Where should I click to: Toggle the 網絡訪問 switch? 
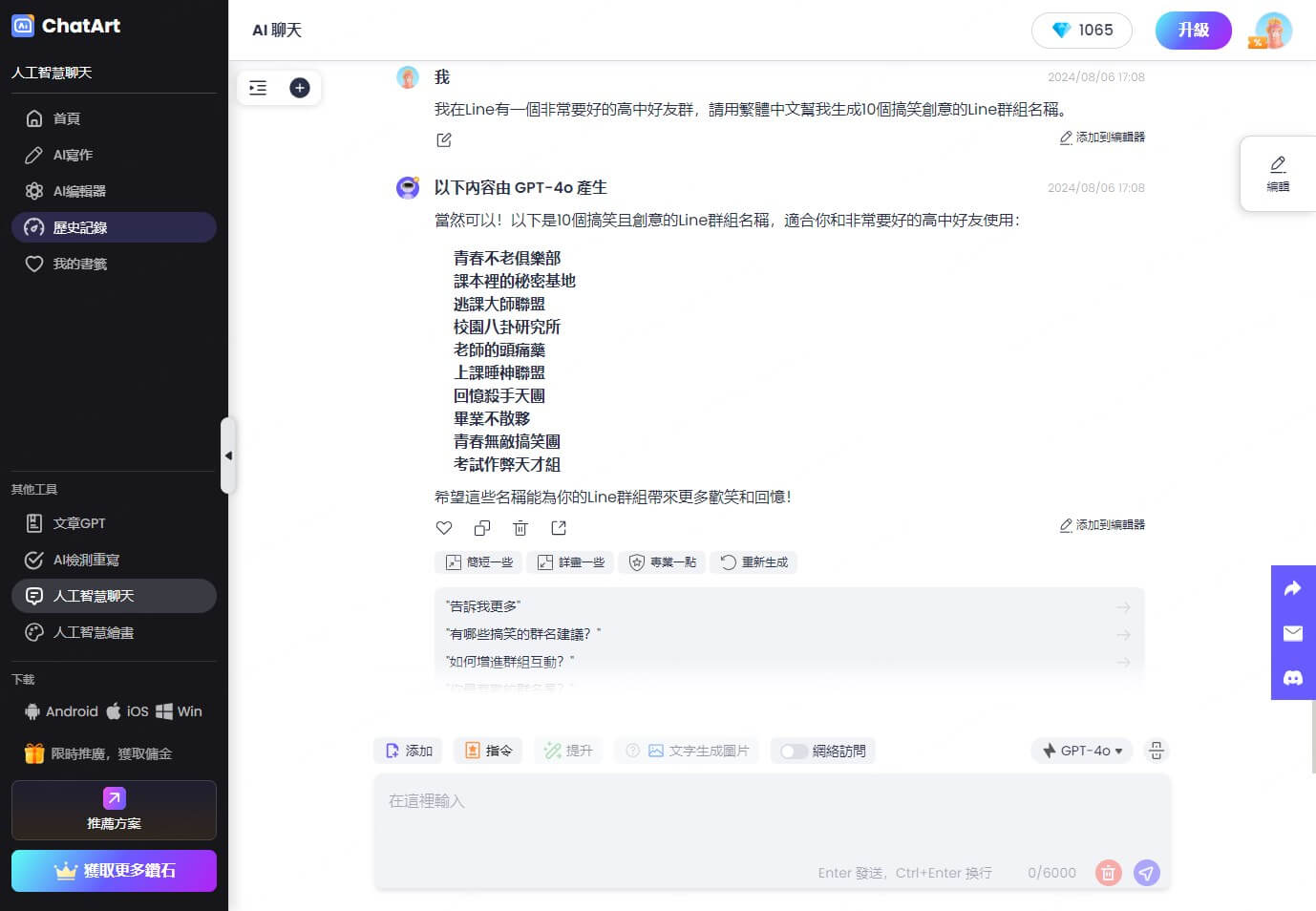(x=794, y=752)
